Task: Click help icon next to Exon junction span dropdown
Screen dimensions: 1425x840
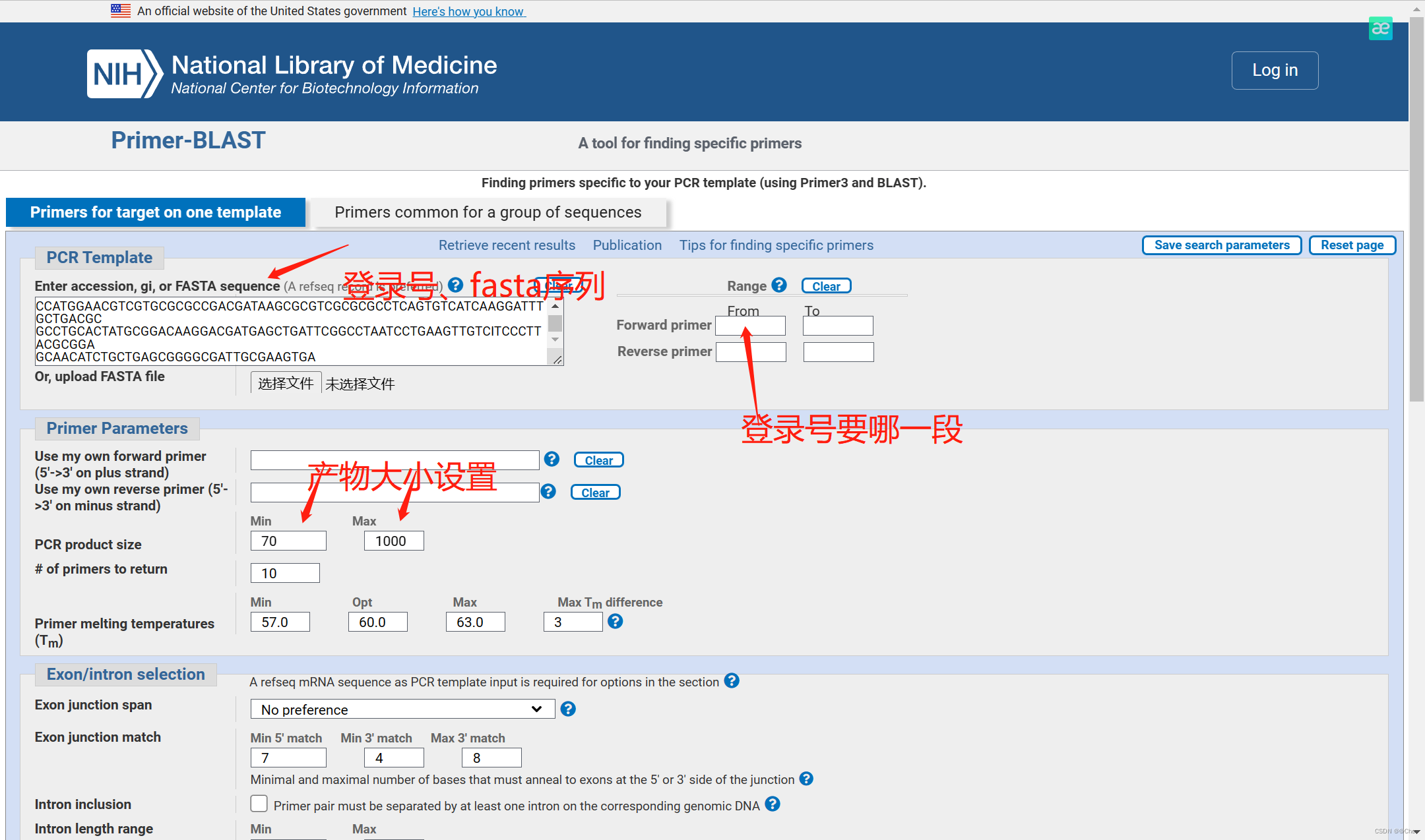Action: click(568, 709)
